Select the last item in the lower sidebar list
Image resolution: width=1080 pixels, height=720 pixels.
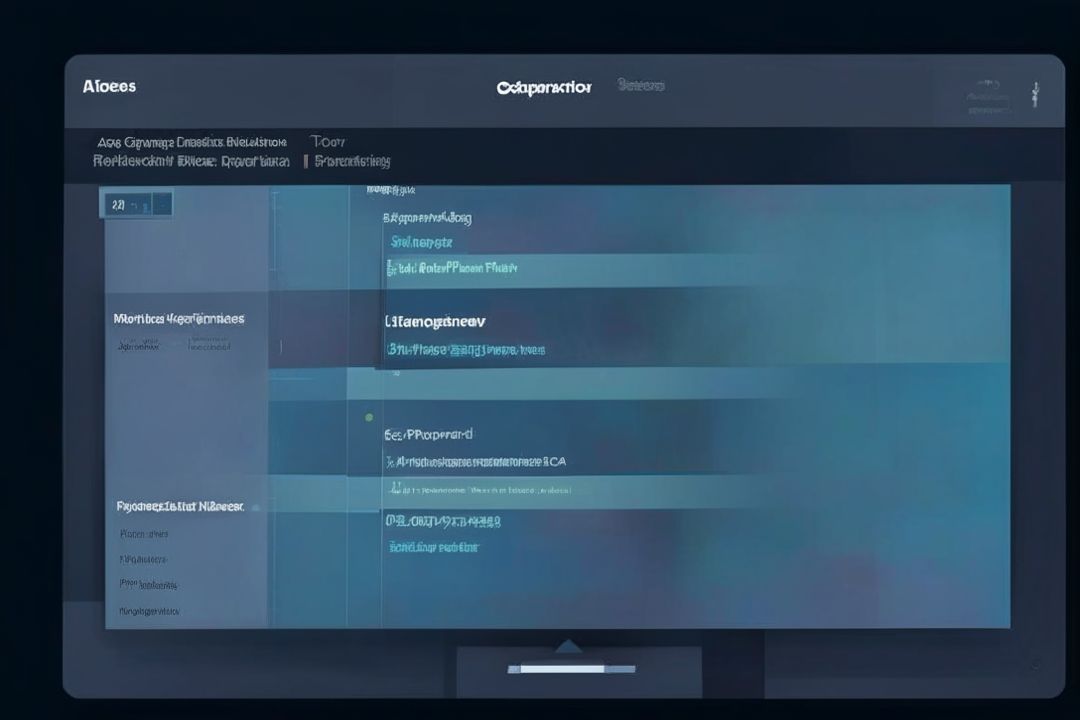tap(149, 610)
